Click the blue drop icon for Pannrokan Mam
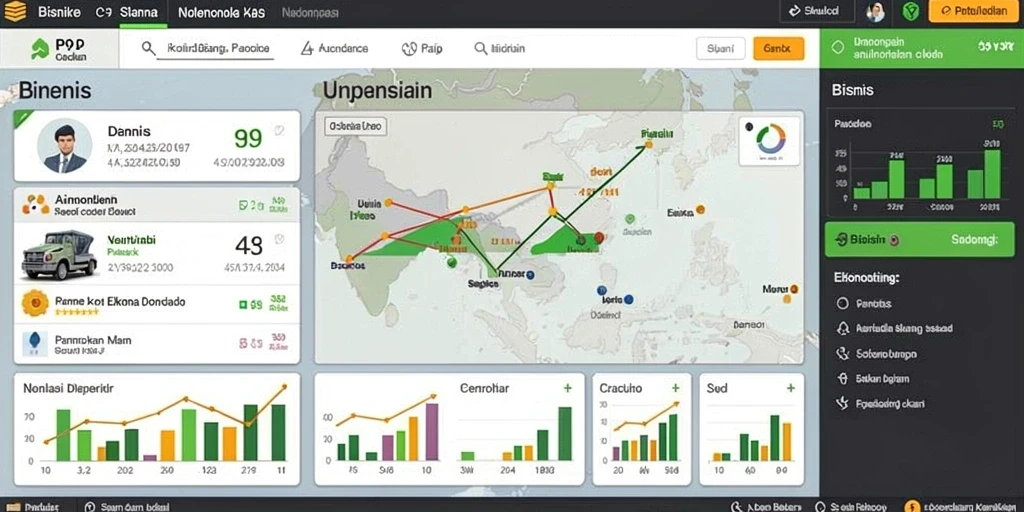This screenshot has width=1024, height=512. [35, 343]
